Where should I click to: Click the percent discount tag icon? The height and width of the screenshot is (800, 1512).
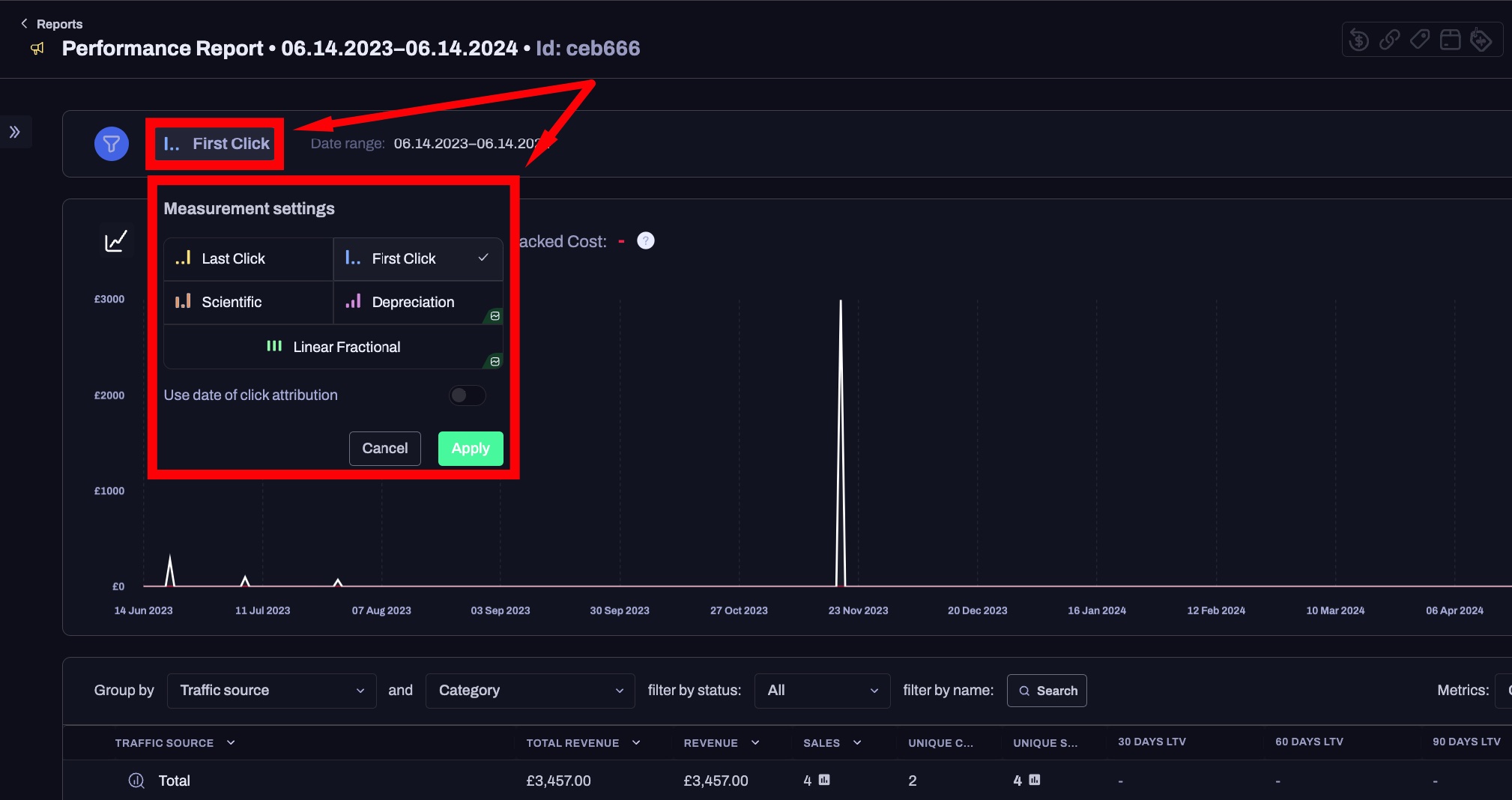1481,40
